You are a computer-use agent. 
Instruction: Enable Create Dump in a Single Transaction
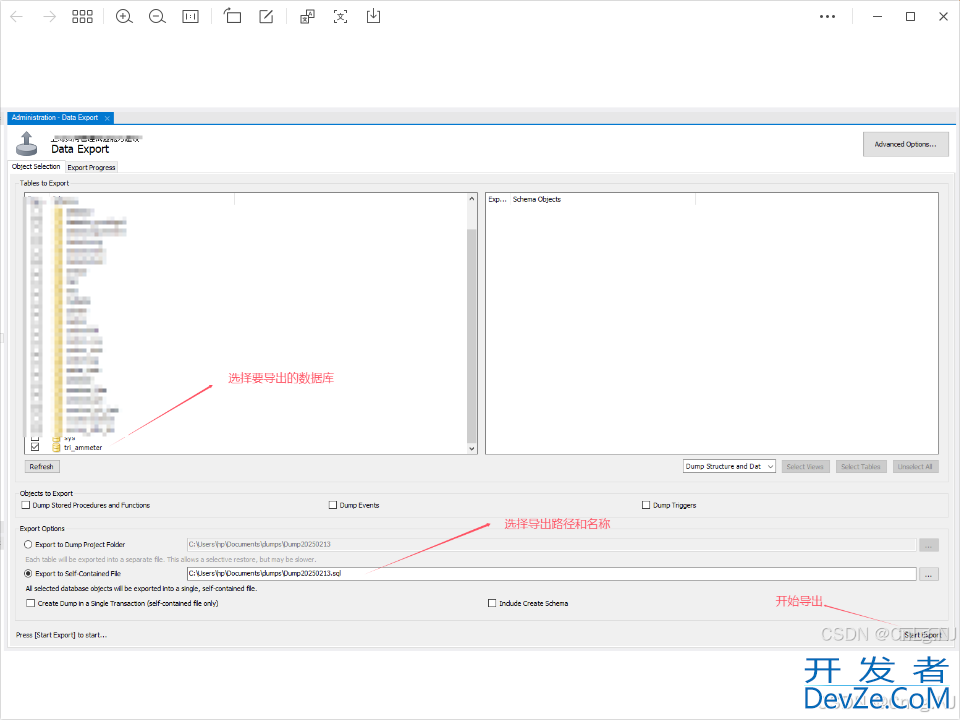pos(31,603)
